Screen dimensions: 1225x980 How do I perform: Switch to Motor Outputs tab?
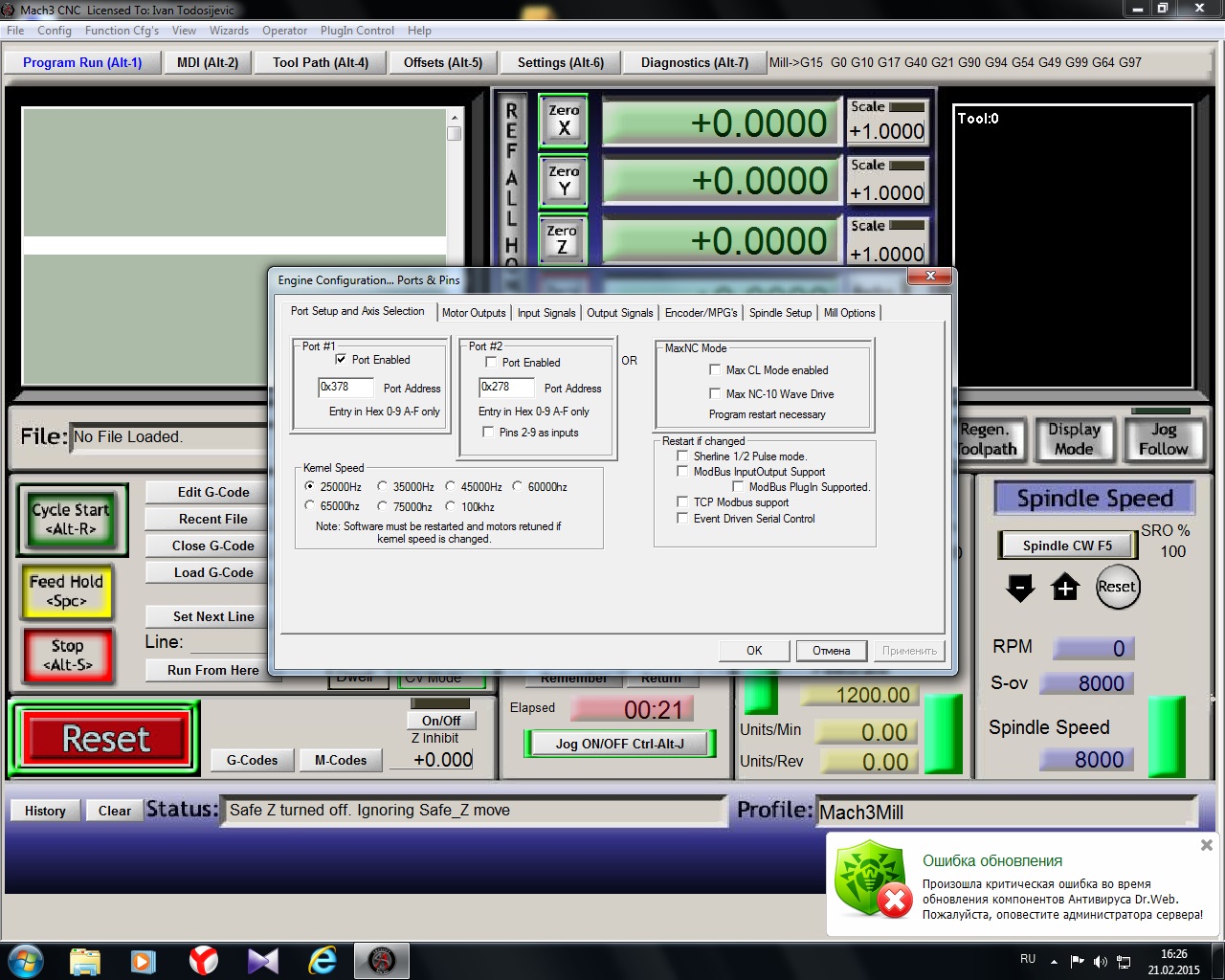coord(474,313)
